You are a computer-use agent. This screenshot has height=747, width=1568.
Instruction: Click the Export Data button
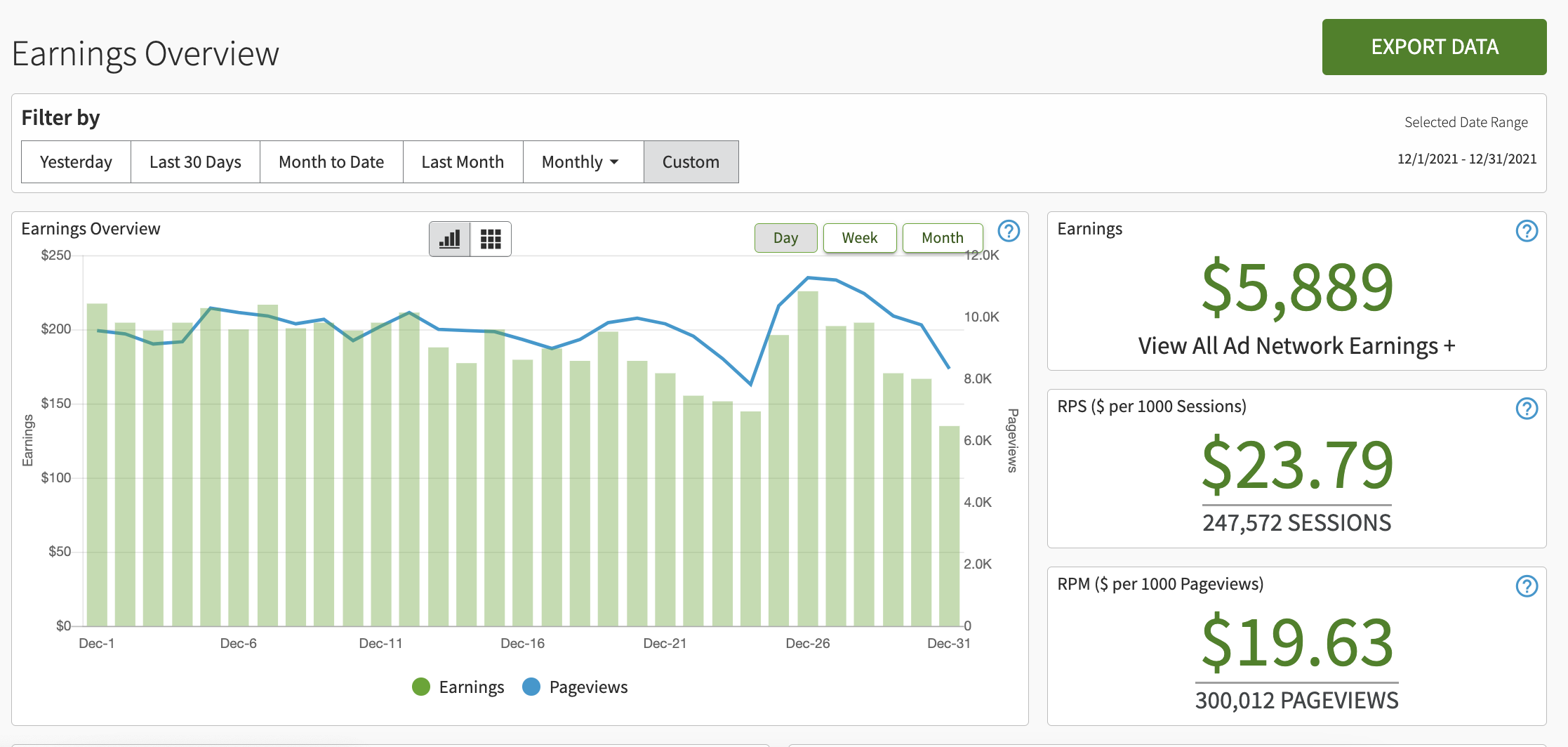pyautogui.click(x=1434, y=47)
